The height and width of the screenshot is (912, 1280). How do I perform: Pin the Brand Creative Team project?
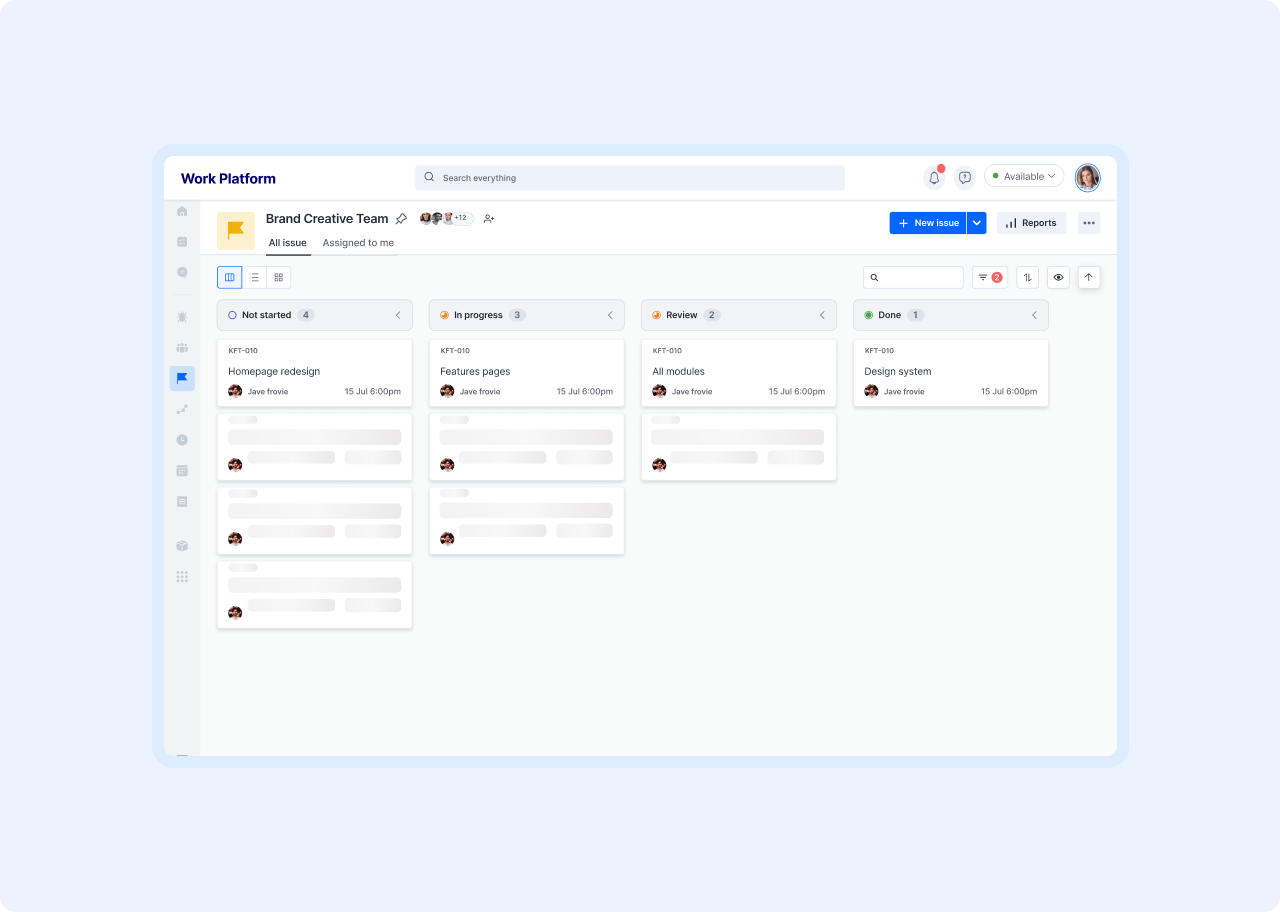[401, 219]
